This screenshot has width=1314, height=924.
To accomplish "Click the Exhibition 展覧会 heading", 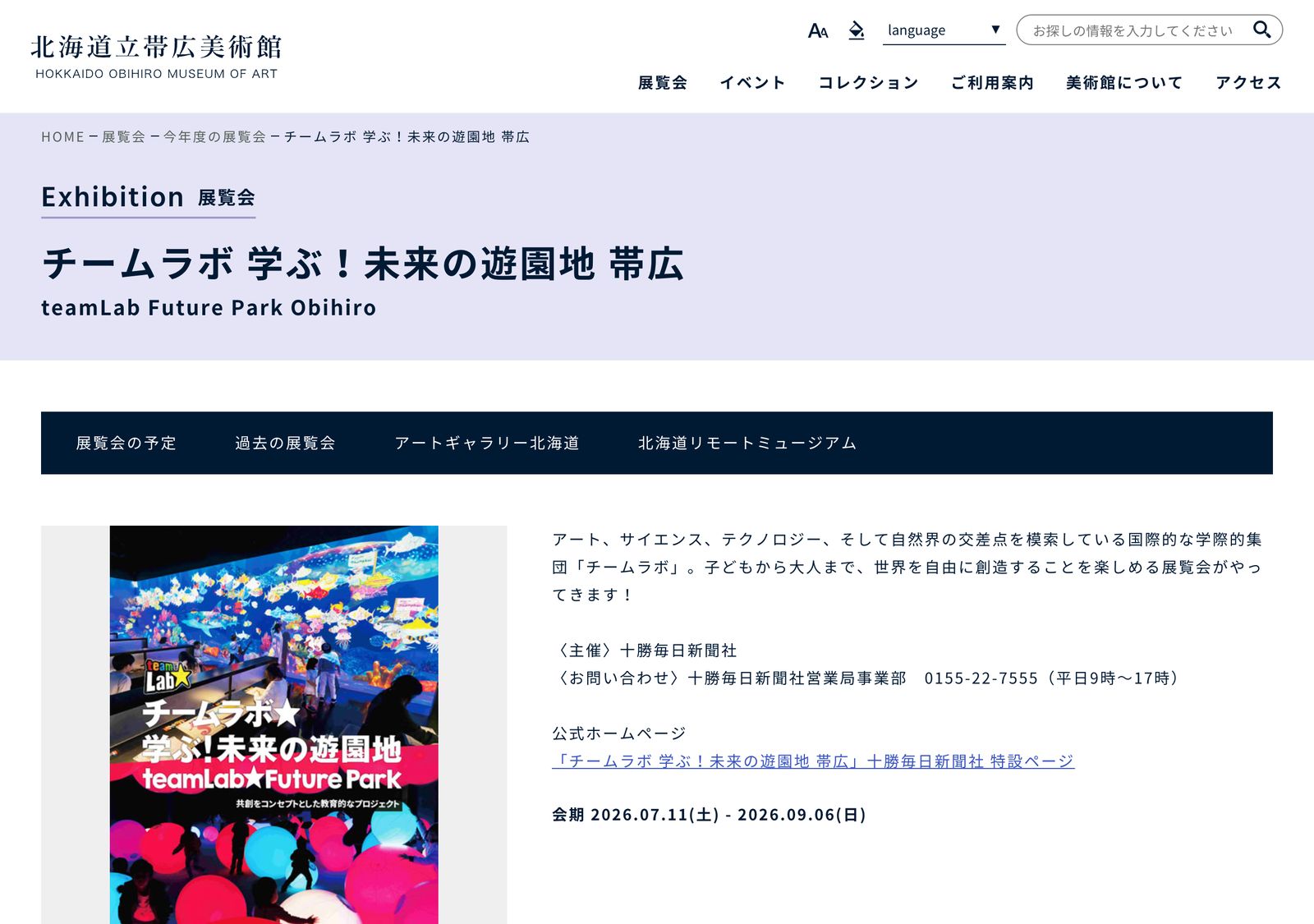I will pyautogui.click(x=149, y=198).
